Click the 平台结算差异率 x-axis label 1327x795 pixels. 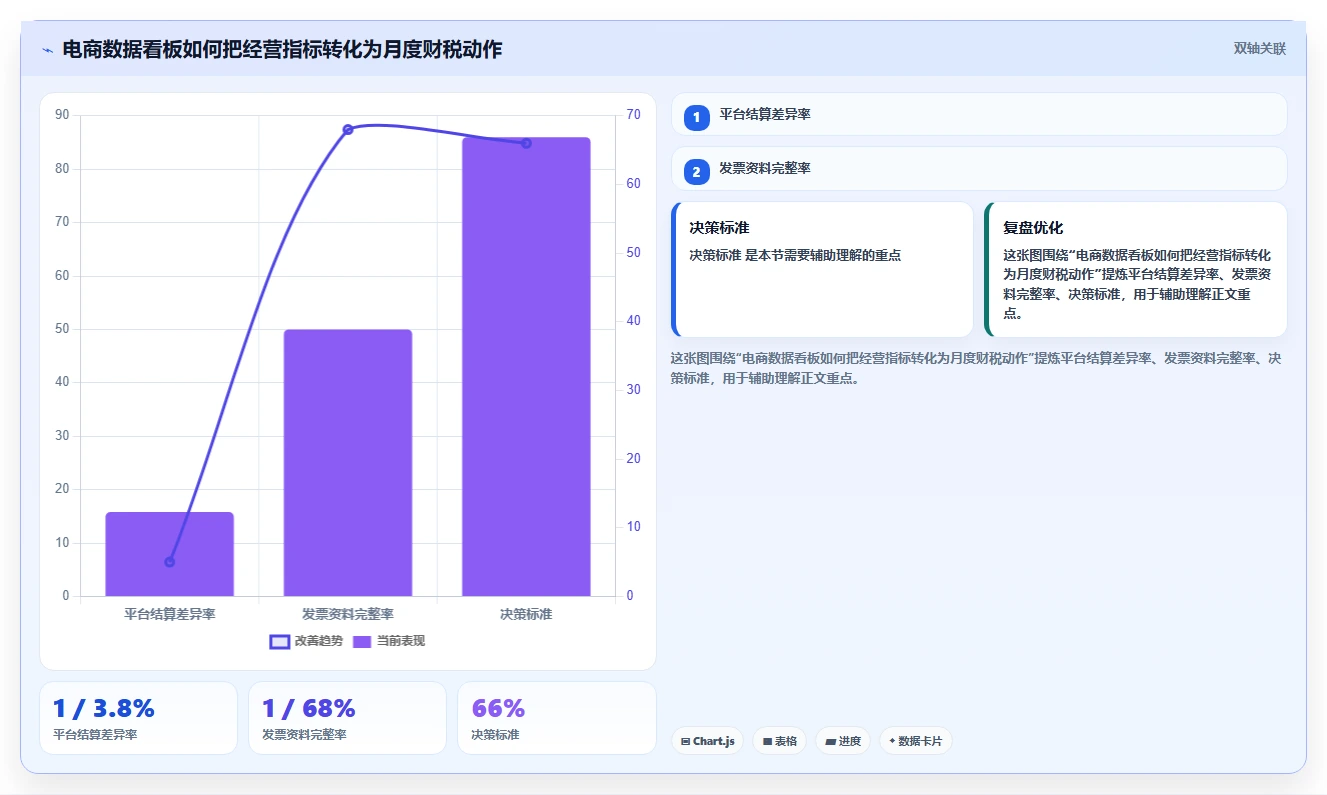pyautogui.click(x=169, y=614)
